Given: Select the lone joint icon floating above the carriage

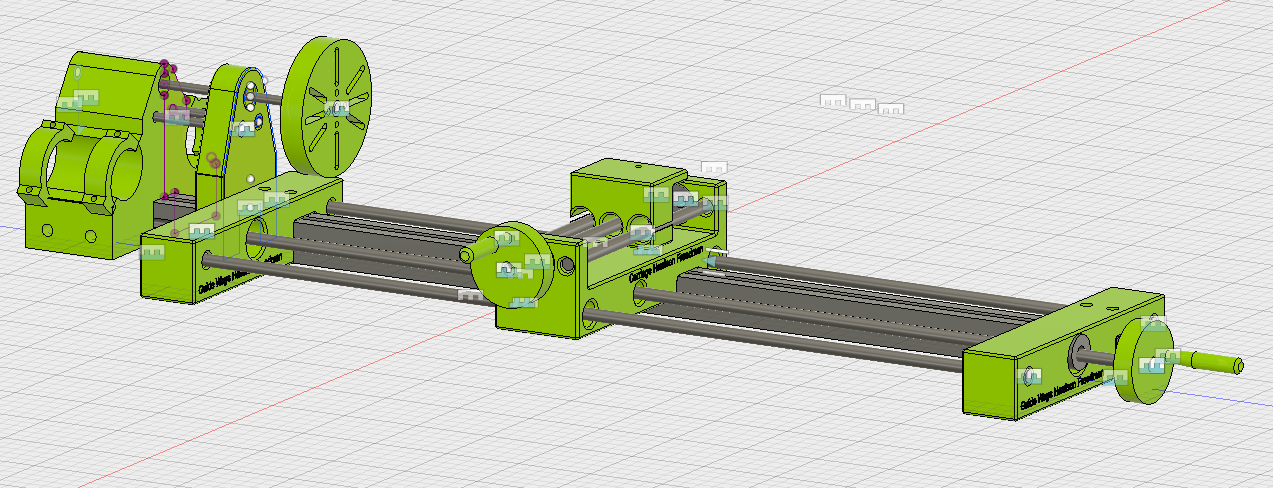Looking at the screenshot, I should [714, 167].
